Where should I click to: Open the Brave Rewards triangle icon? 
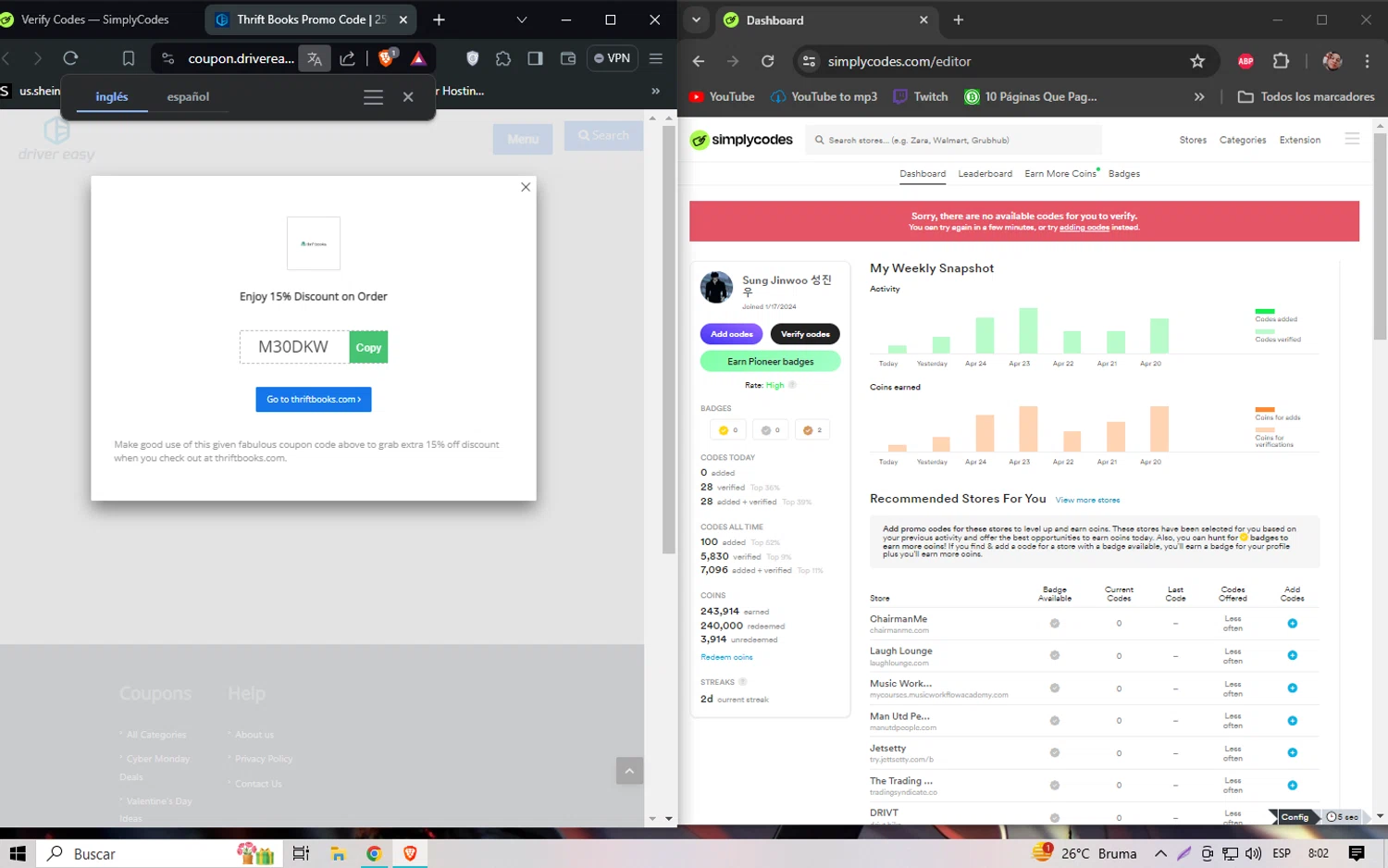pos(418,58)
